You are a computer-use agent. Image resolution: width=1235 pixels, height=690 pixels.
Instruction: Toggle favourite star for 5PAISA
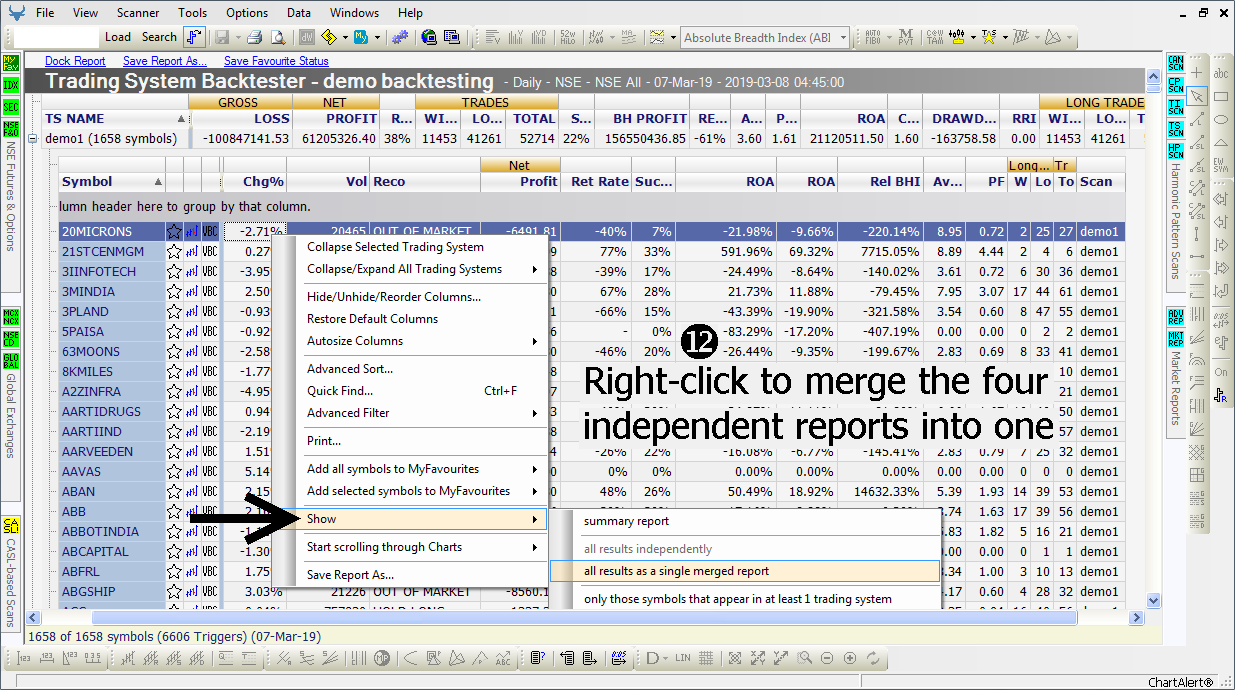(174, 331)
